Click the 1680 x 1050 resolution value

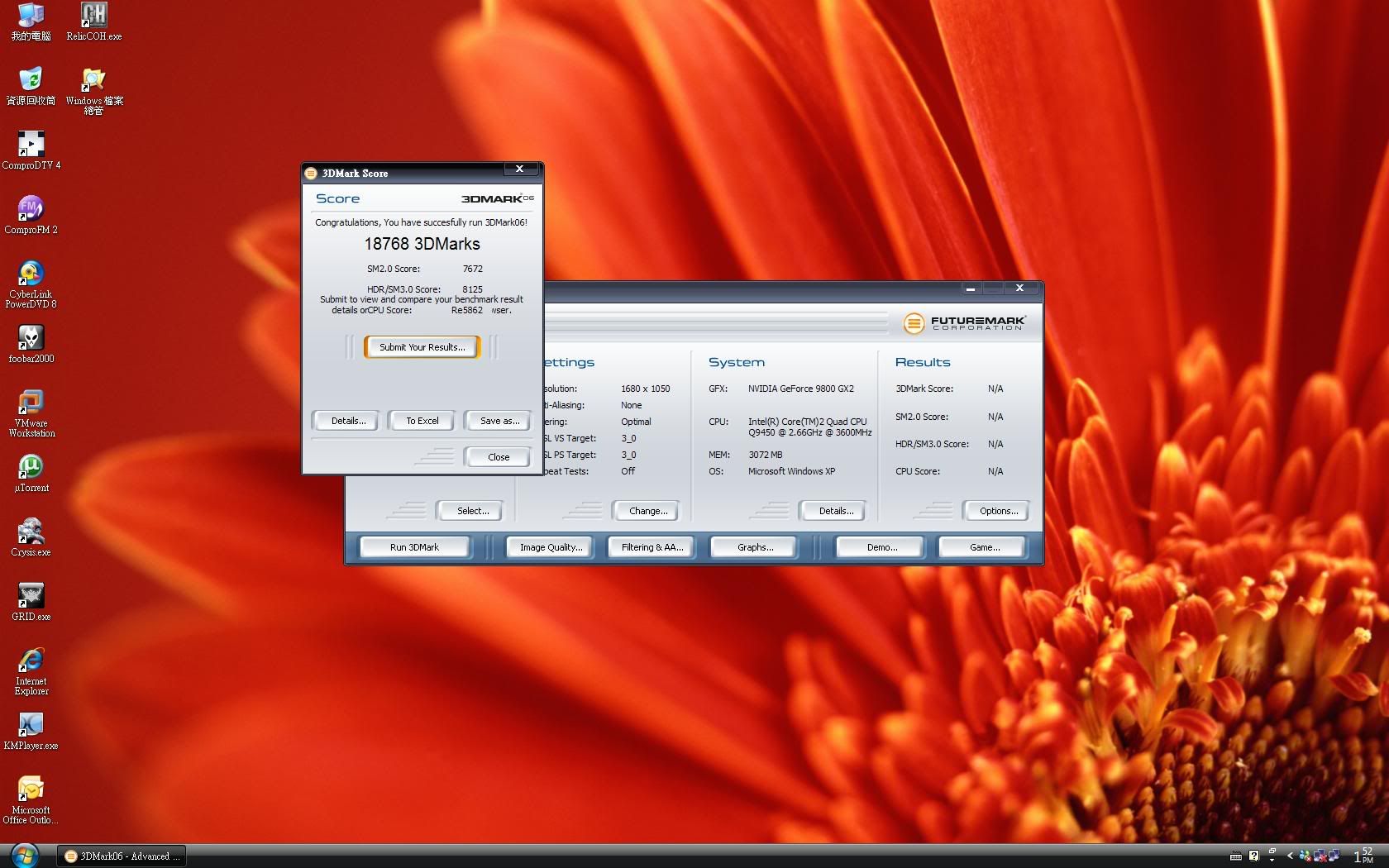645,389
